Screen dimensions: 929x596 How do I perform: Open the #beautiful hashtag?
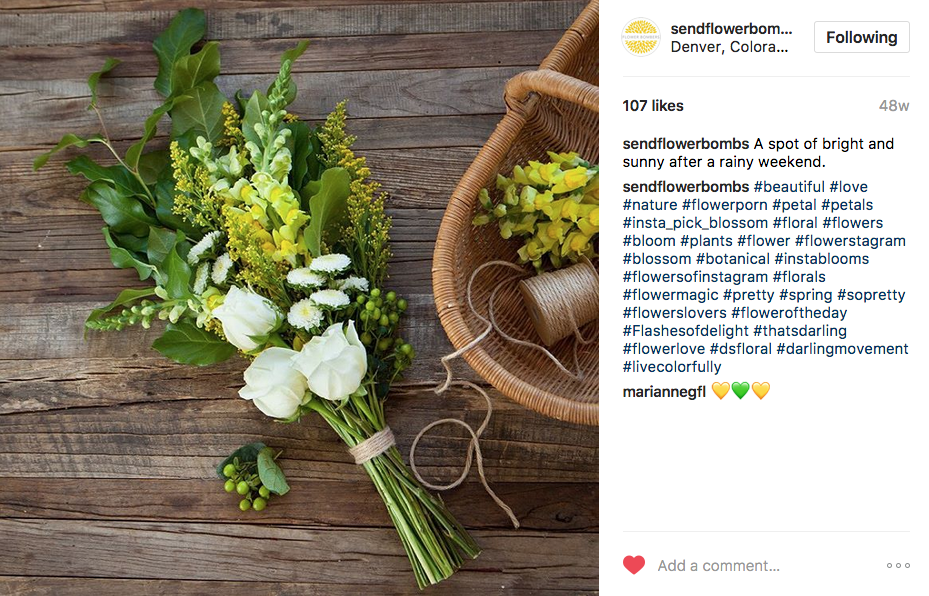789,187
